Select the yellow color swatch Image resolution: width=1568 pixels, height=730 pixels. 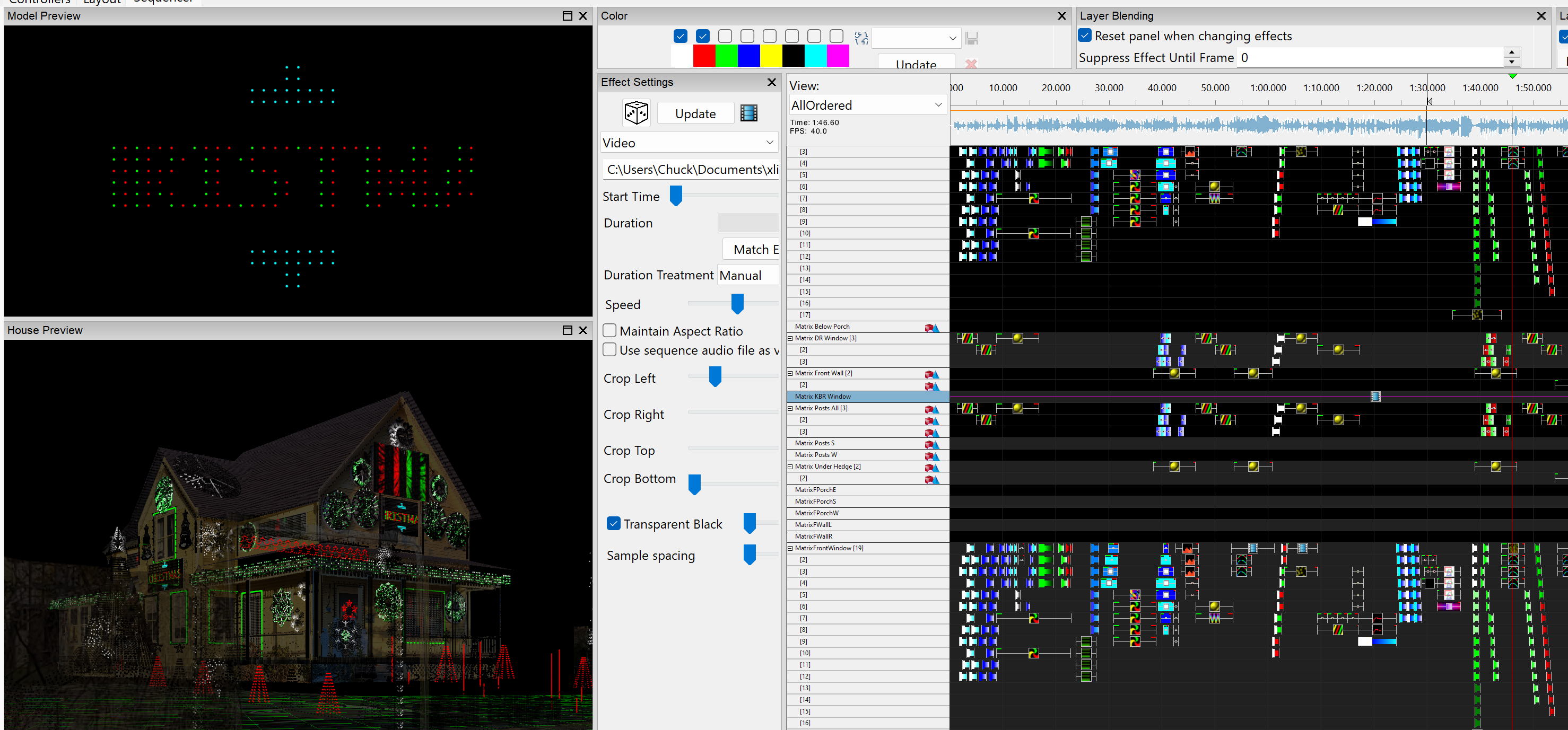click(x=771, y=56)
